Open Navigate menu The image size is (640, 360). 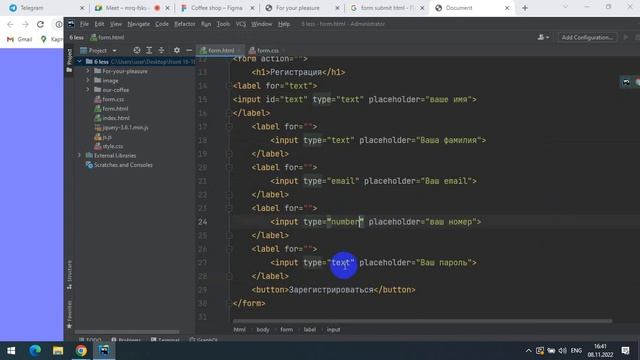click(x=138, y=24)
